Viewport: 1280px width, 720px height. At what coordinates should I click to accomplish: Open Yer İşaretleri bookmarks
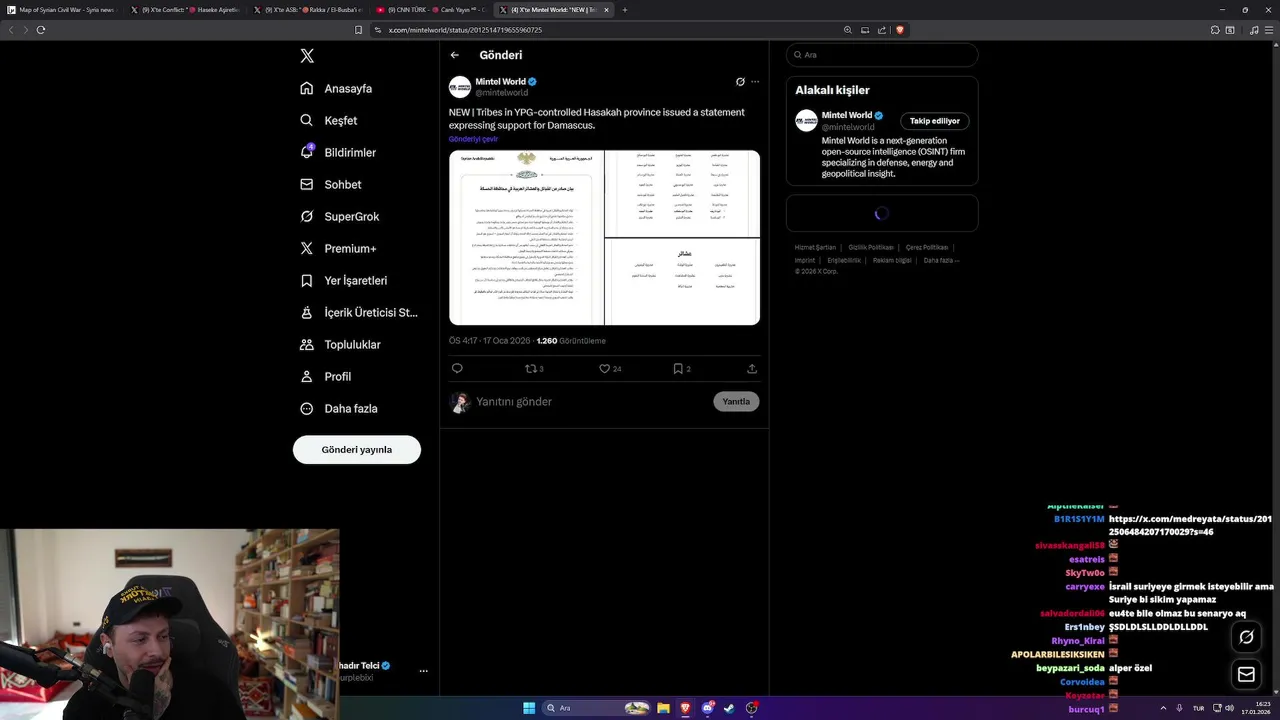click(x=343, y=280)
